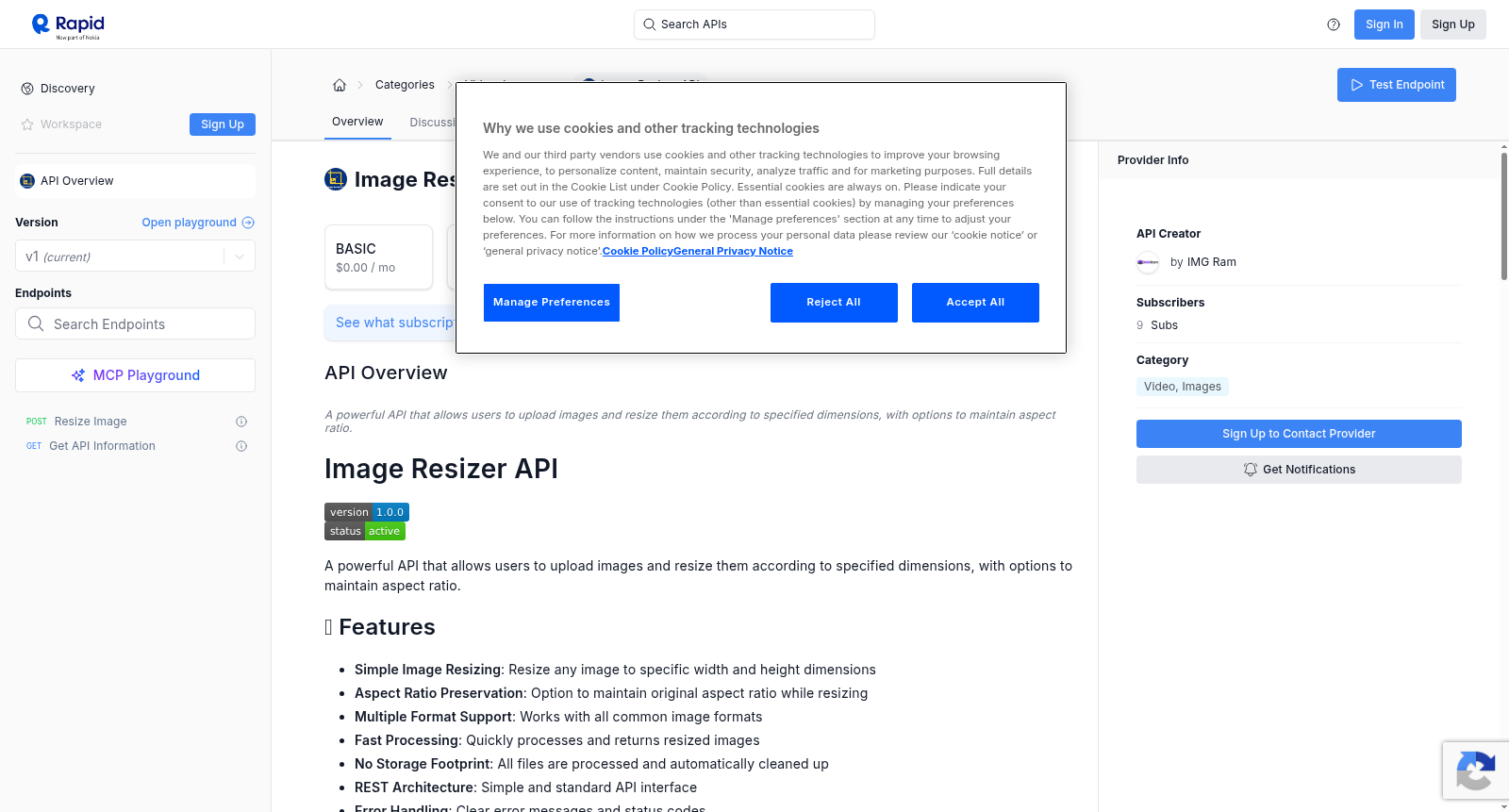Click the Sign In button
Image resolution: width=1509 pixels, height=812 pixels.
1384,25
